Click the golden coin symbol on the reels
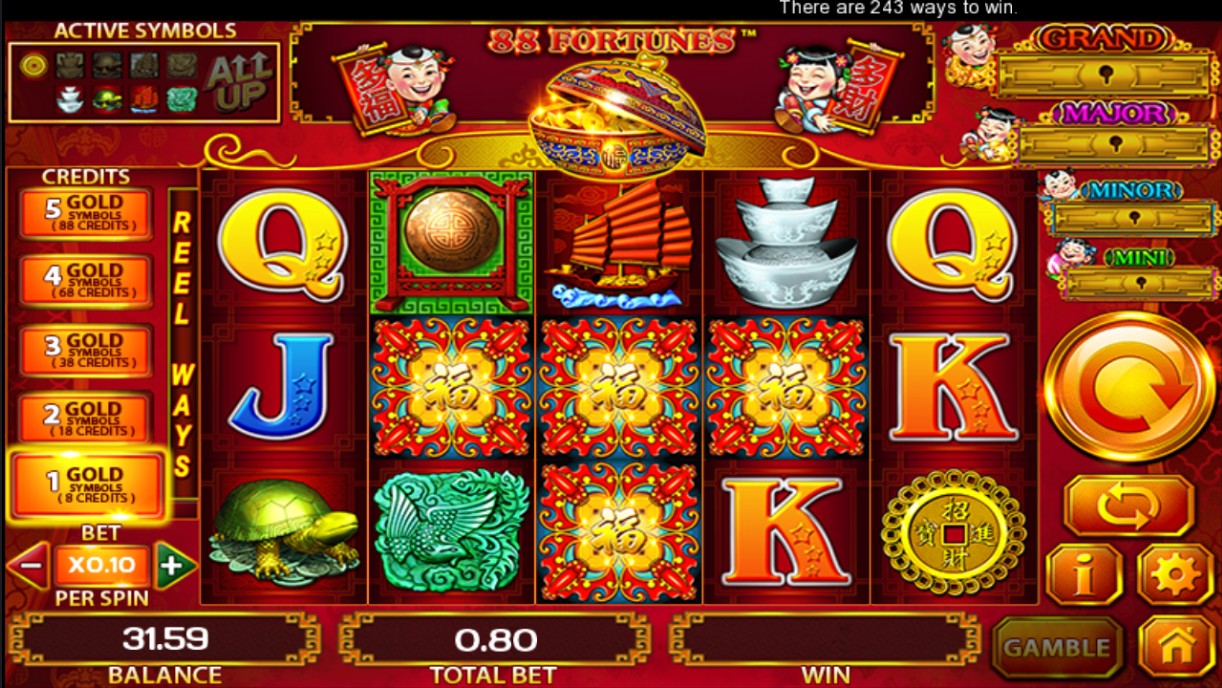Image resolution: width=1222 pixels, height=688 pixels. click(954, 531)
